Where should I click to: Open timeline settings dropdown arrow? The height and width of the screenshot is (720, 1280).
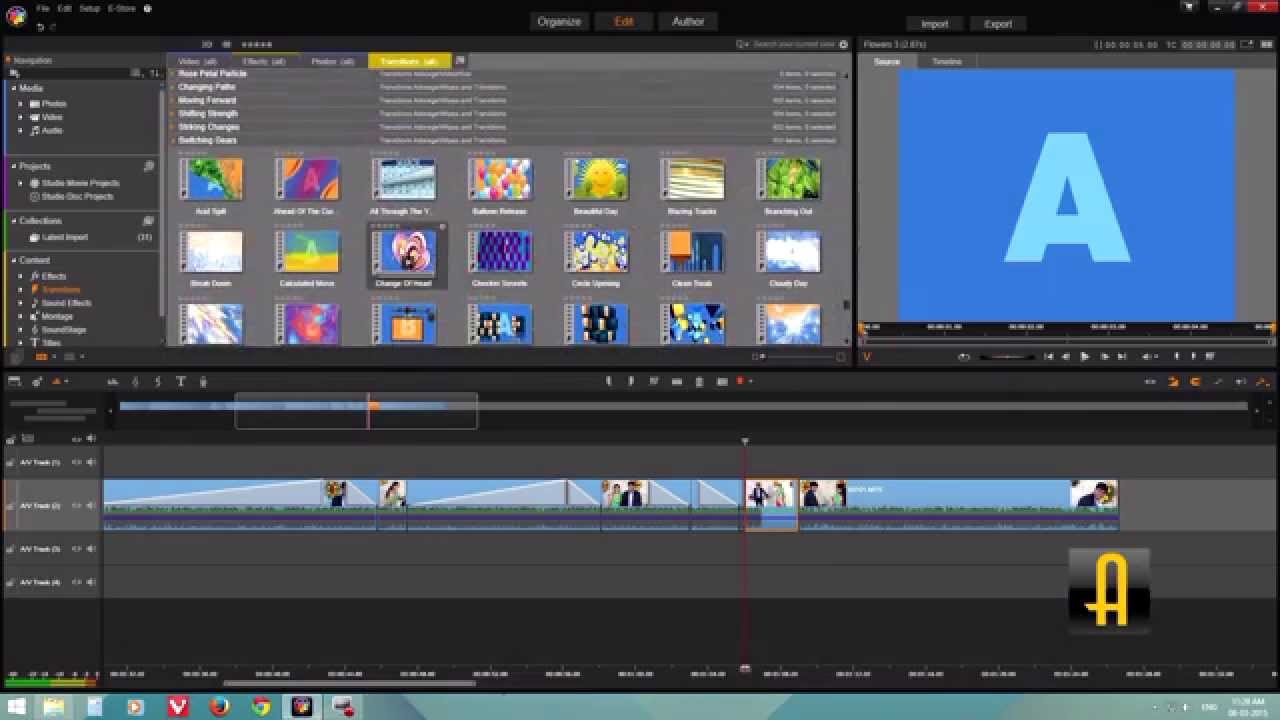(x=67, y=381)
